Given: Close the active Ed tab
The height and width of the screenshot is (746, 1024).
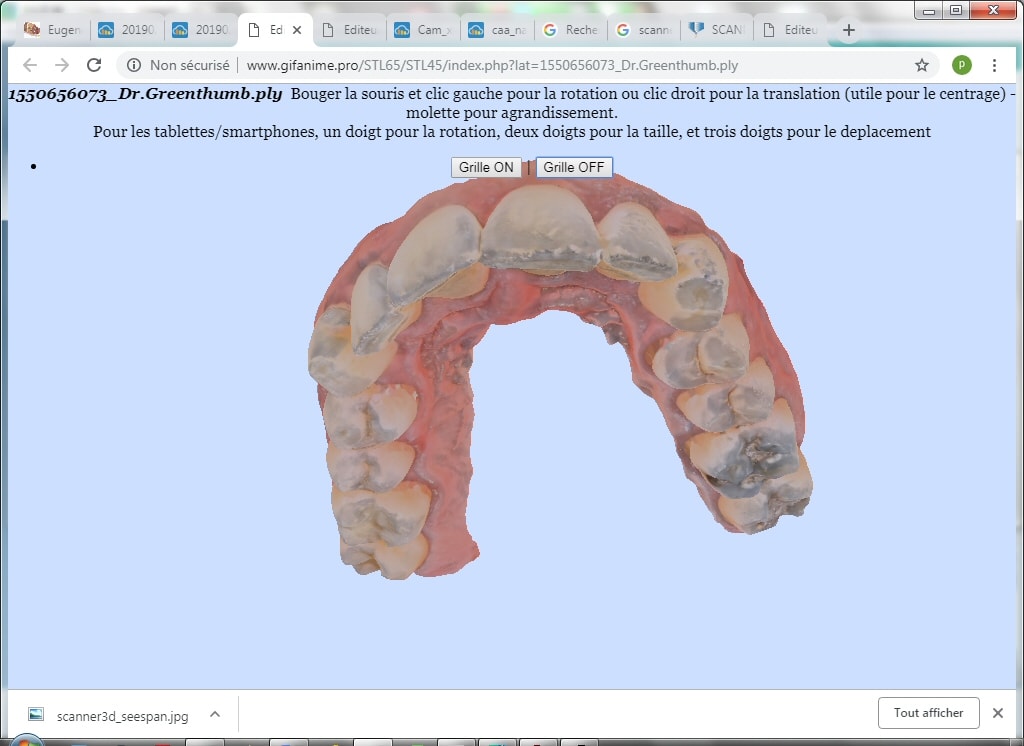Looking at the screenshot, I should click(x=296, y=30).
